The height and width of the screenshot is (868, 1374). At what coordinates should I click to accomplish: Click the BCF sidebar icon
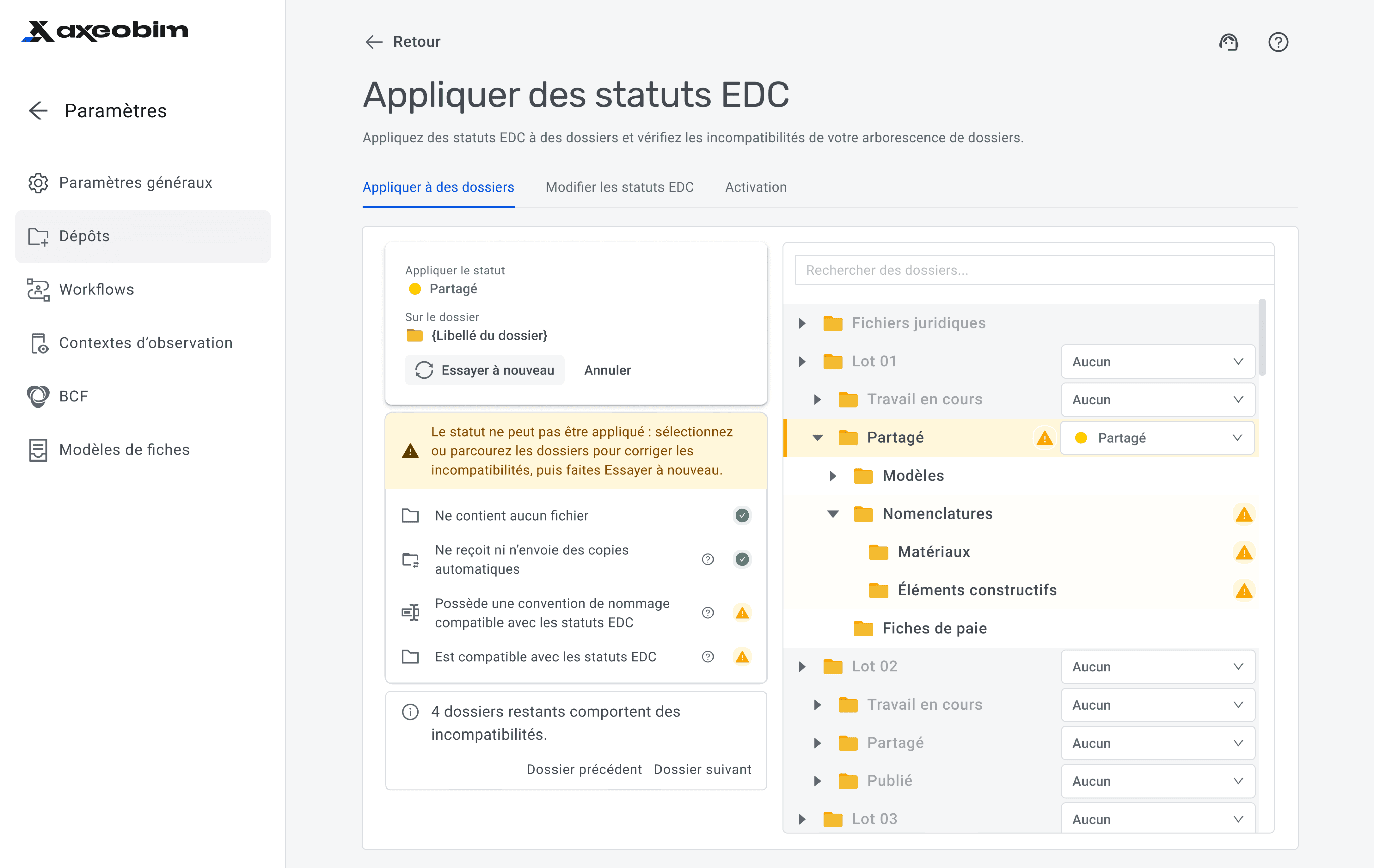[38, 396]
